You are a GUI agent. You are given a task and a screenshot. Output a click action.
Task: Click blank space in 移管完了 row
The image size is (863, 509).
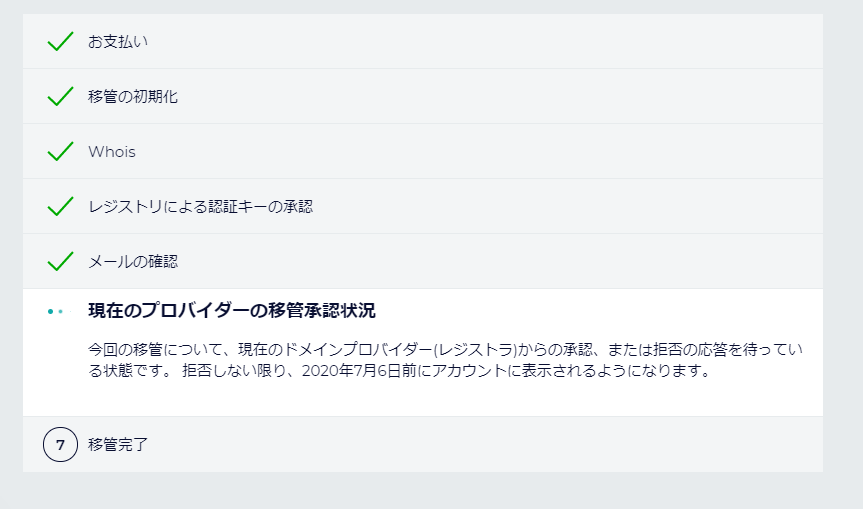484,445
